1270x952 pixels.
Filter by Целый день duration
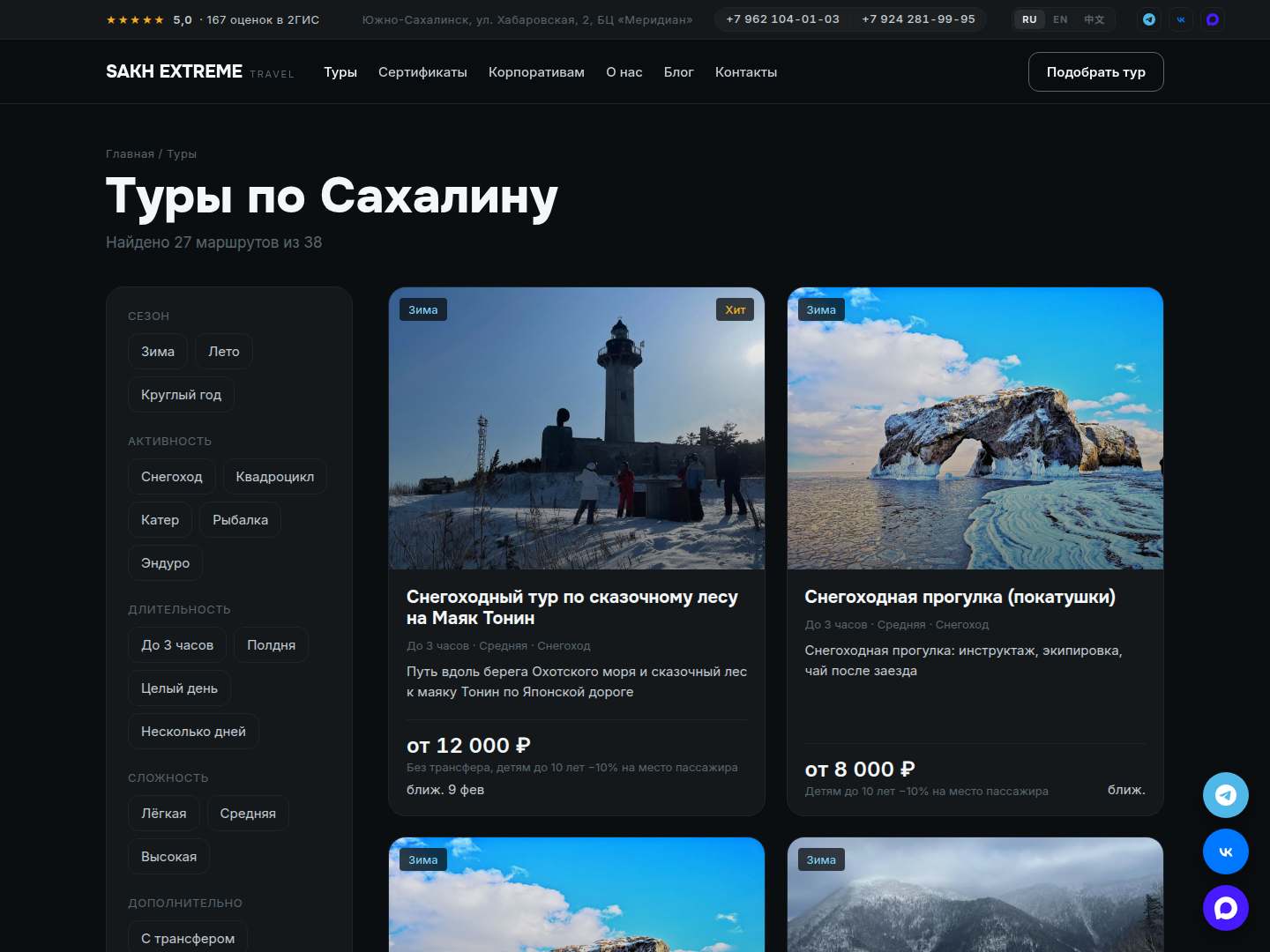click(179, 688)
